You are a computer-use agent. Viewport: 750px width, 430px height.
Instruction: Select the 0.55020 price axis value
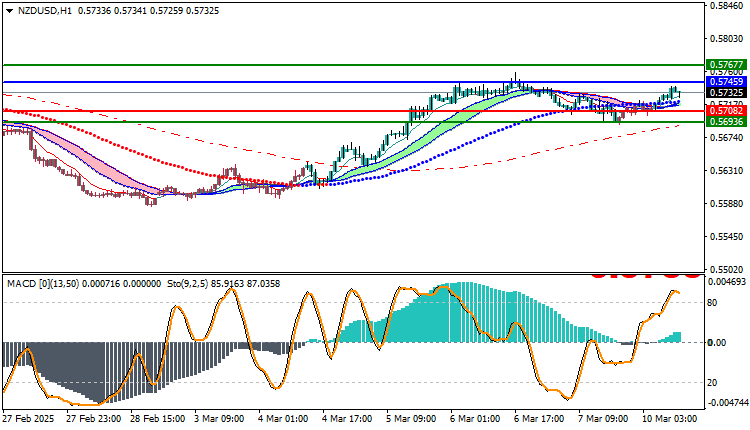coord(727,270)
